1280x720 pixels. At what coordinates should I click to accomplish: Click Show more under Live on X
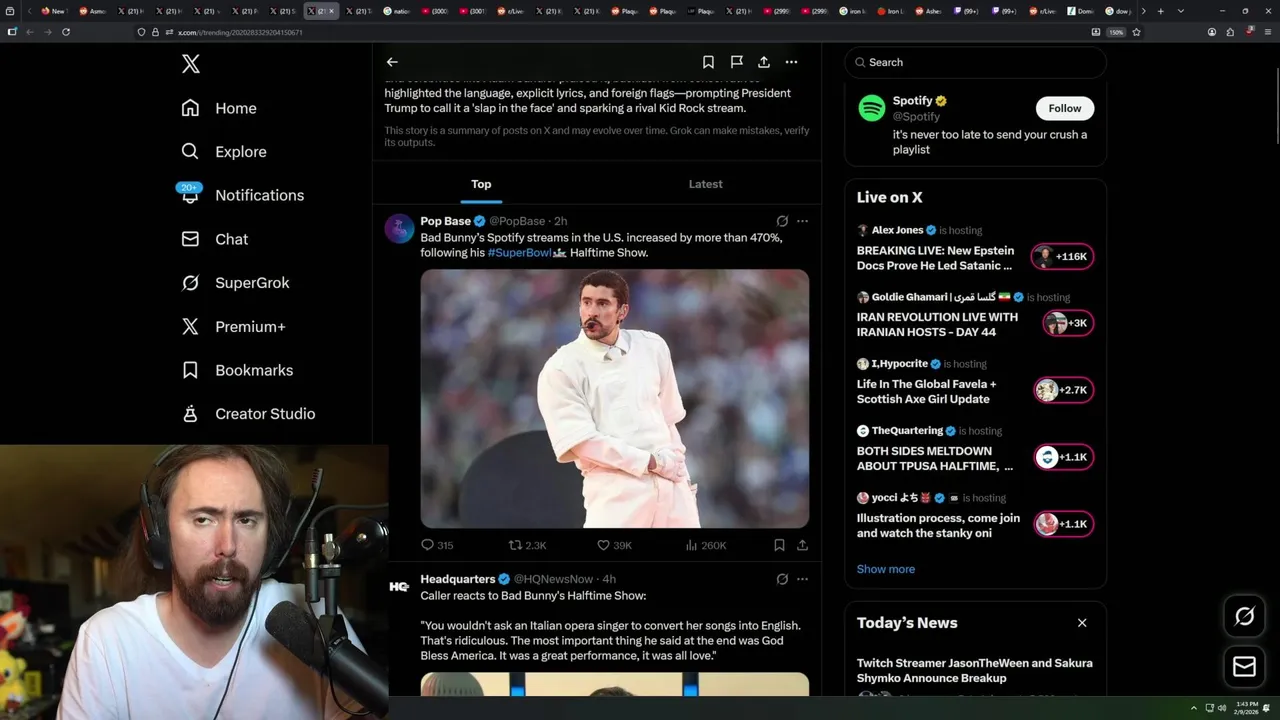(x=885, y=569)
